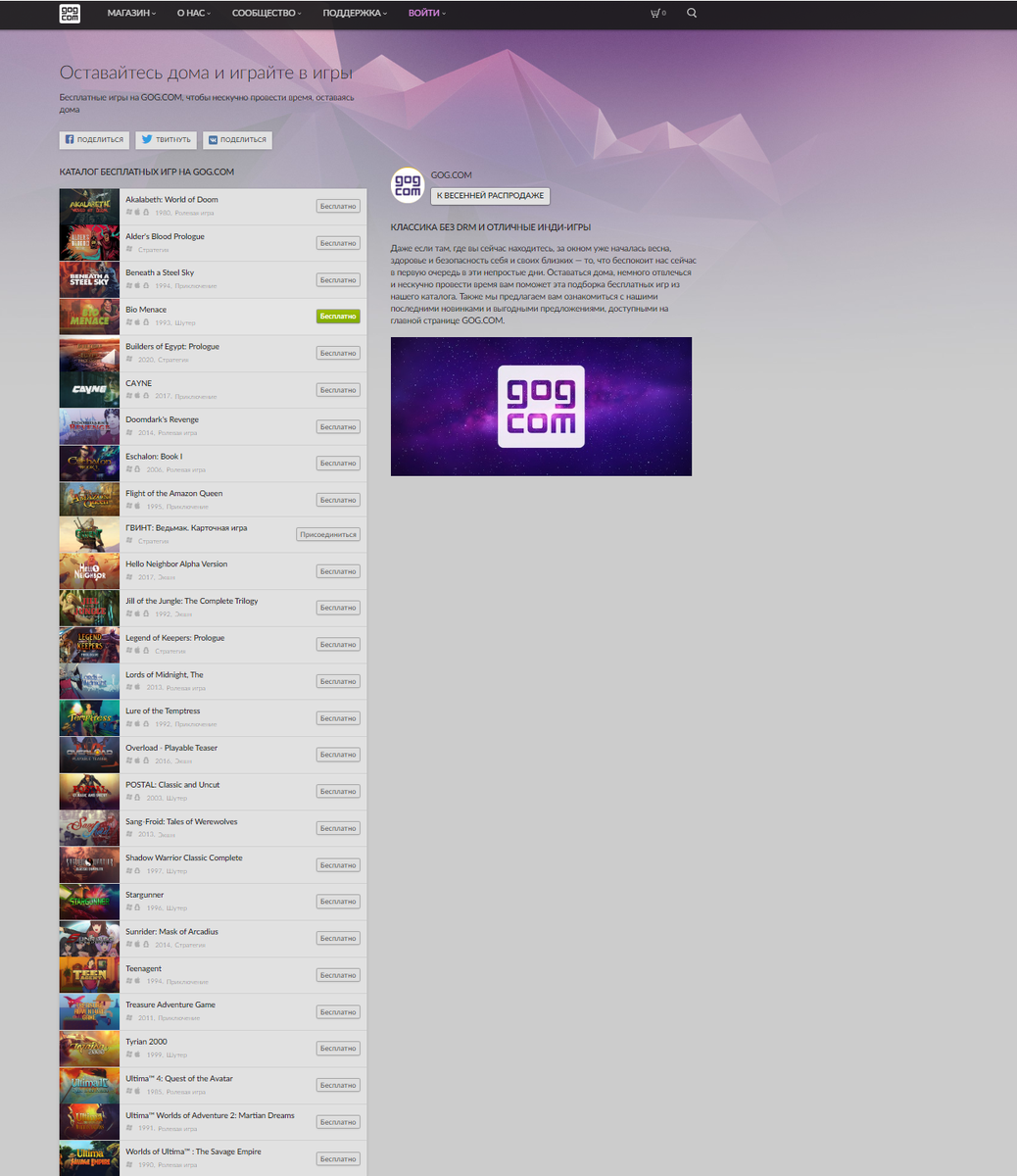Click Бесплатно for POSTAL: Classic and Uncut
Image resolution: width=1017 pixels, height=1176 pixels.
[x=338, y=792]
